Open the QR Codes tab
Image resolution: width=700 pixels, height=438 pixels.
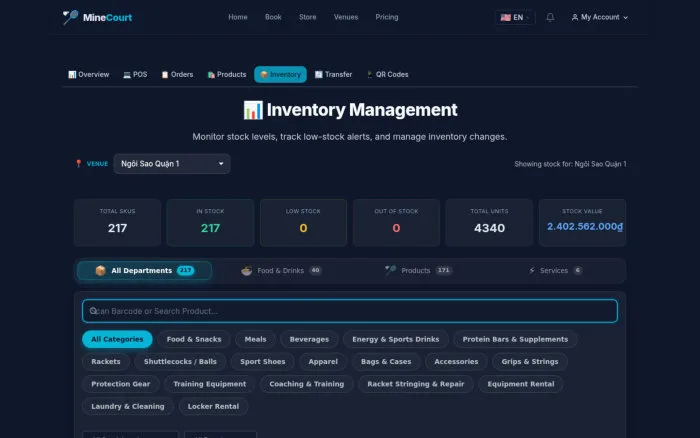coord(388,75)
